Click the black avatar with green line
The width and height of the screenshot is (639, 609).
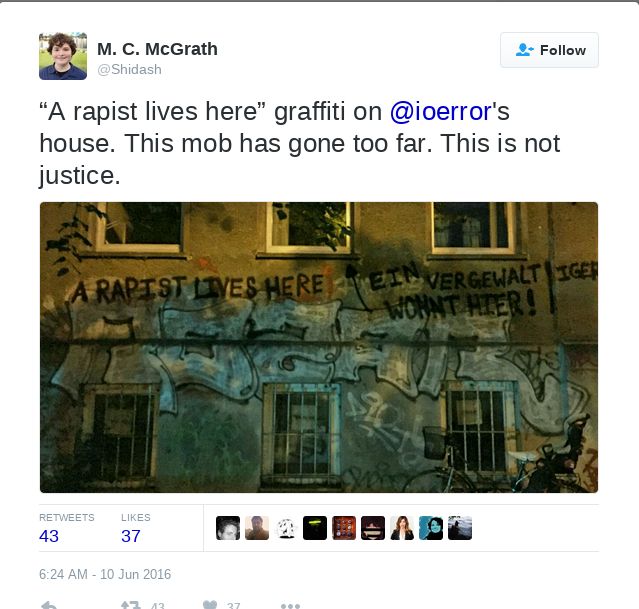[315, 528]
